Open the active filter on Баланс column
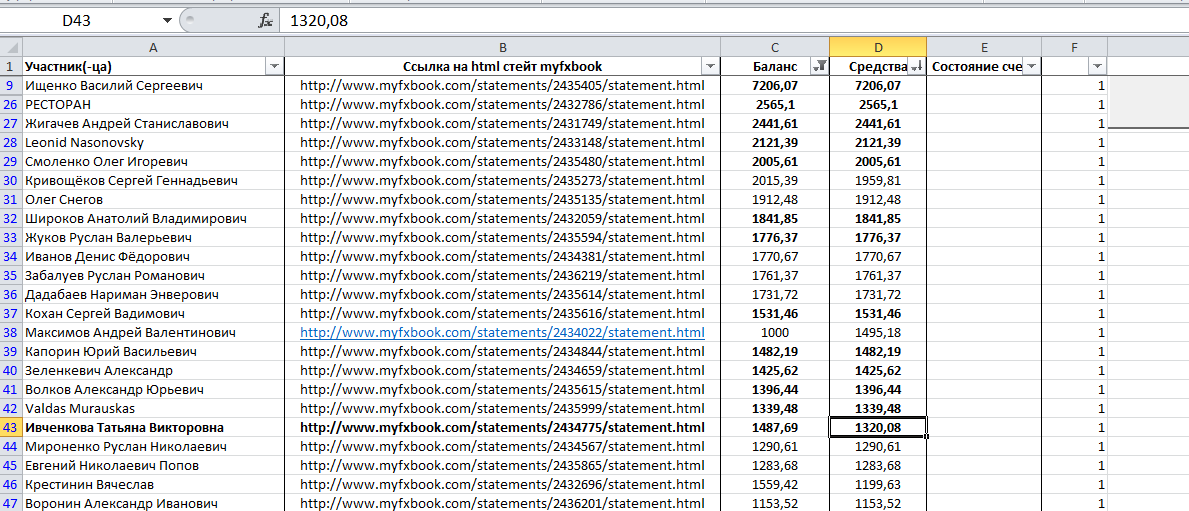Image resolution: width=1189 pixels, height=511 pixels. click(820, 67)
